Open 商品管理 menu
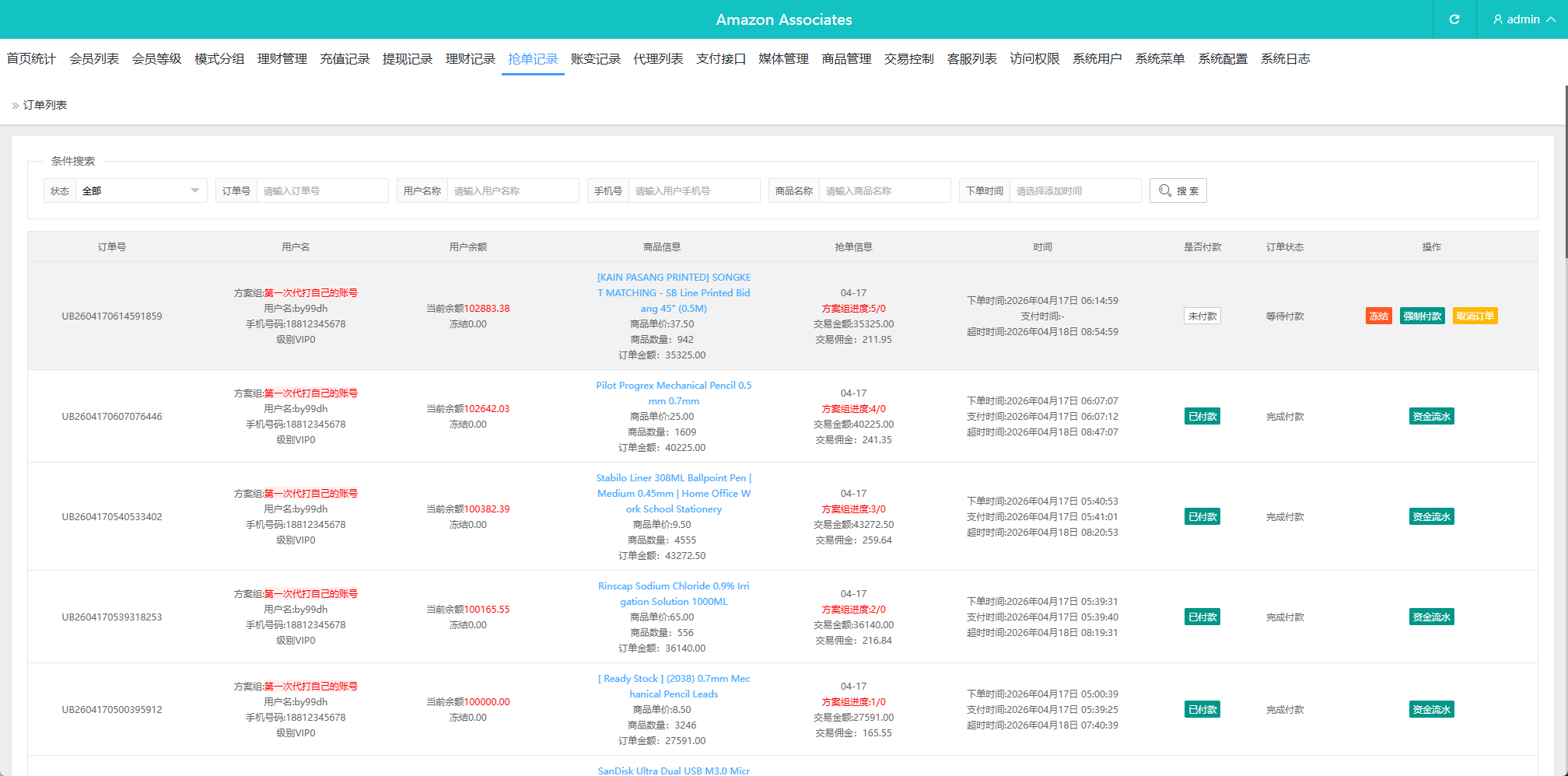This screenshot has width=1568, height=776. pos(846,58)
